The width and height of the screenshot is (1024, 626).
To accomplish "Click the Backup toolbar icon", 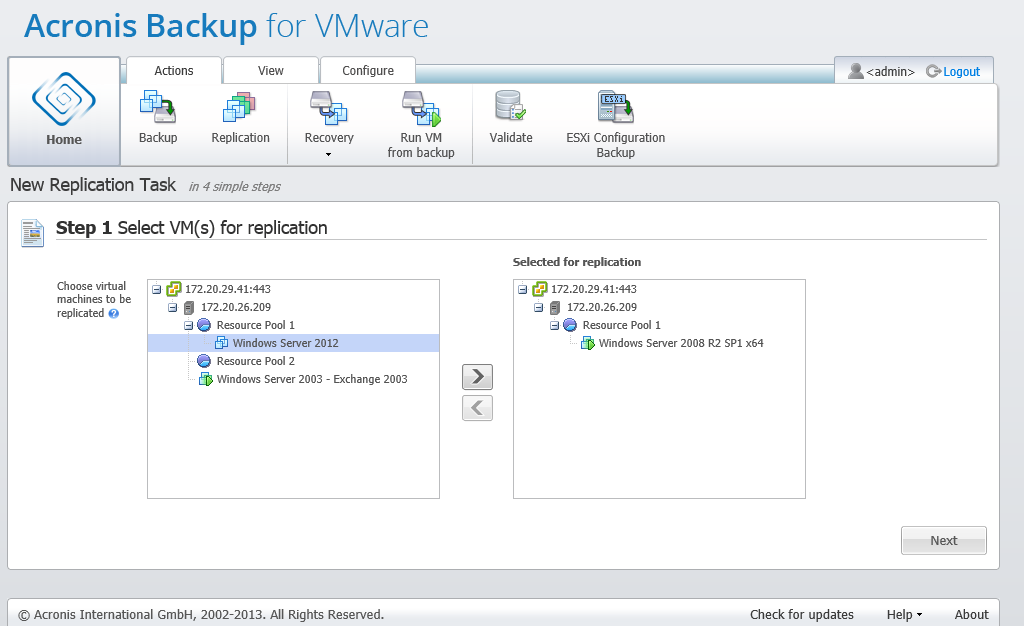I will (158, 108).
